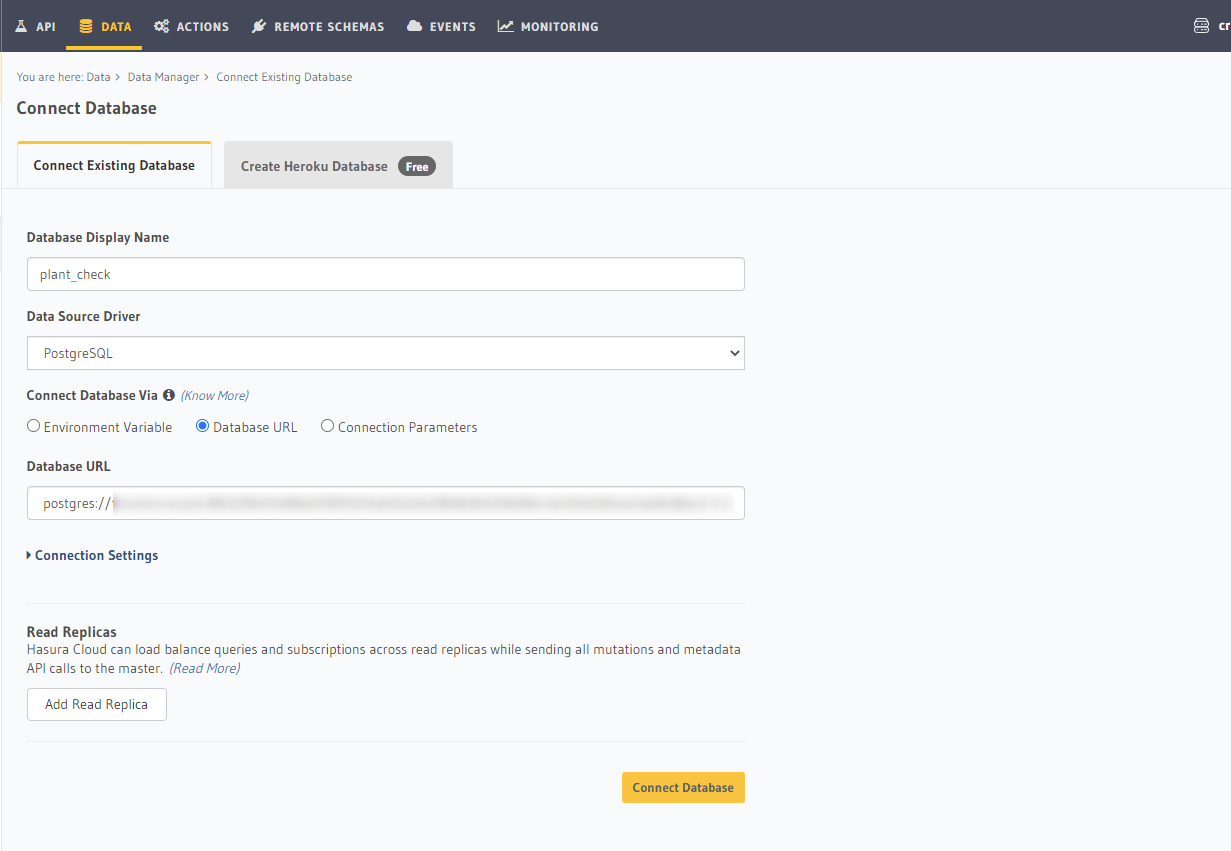Click the info icon beside Connect Database Via

click(167, 395)
